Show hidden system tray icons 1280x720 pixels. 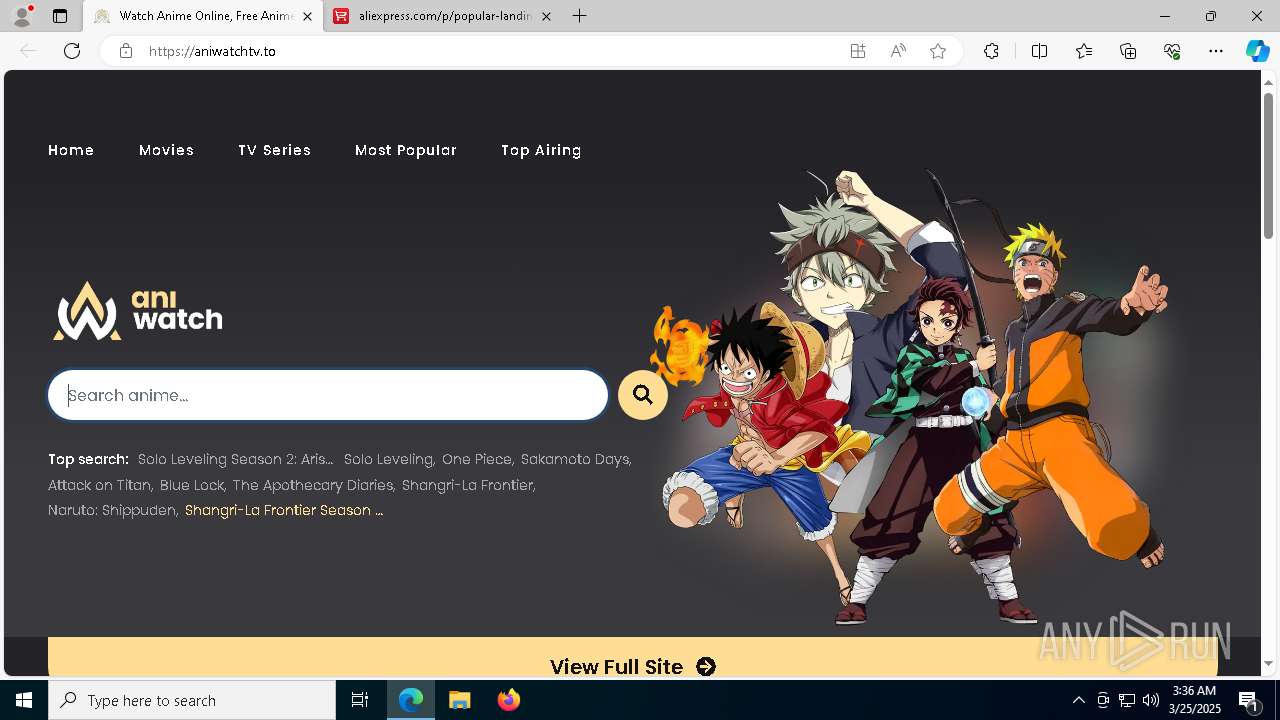pos(1078,700)
